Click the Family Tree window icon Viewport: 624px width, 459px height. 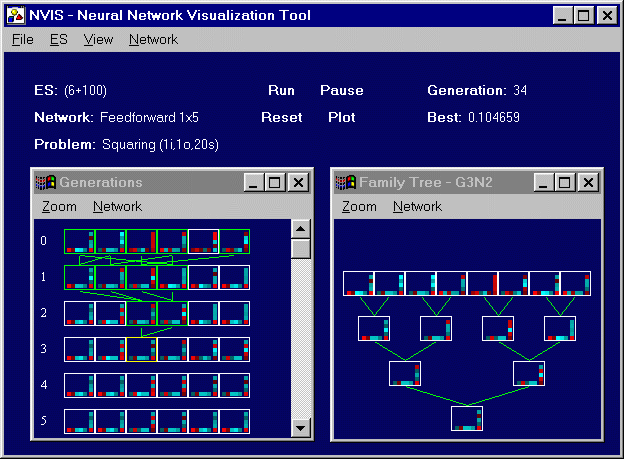coord(346,182)
